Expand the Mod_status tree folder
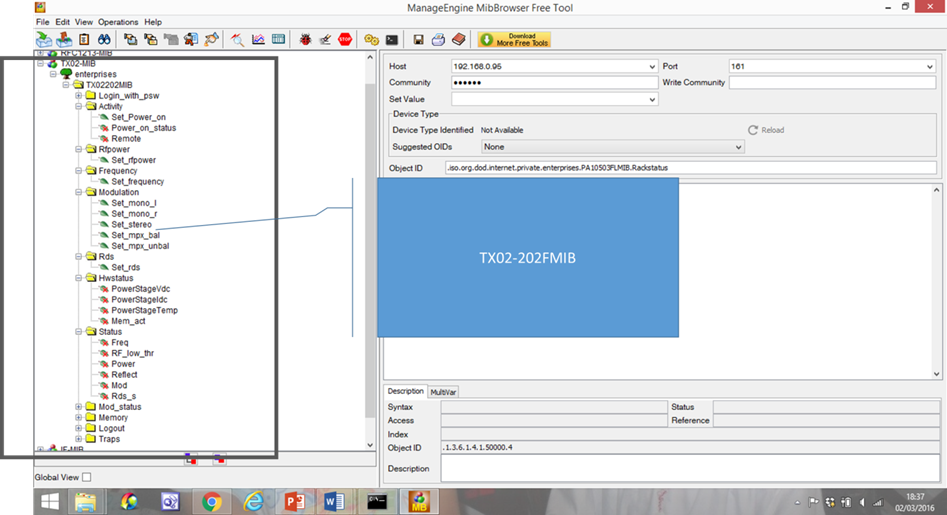Viewport: 947px width, 515px height. click(x=79, y=407)
